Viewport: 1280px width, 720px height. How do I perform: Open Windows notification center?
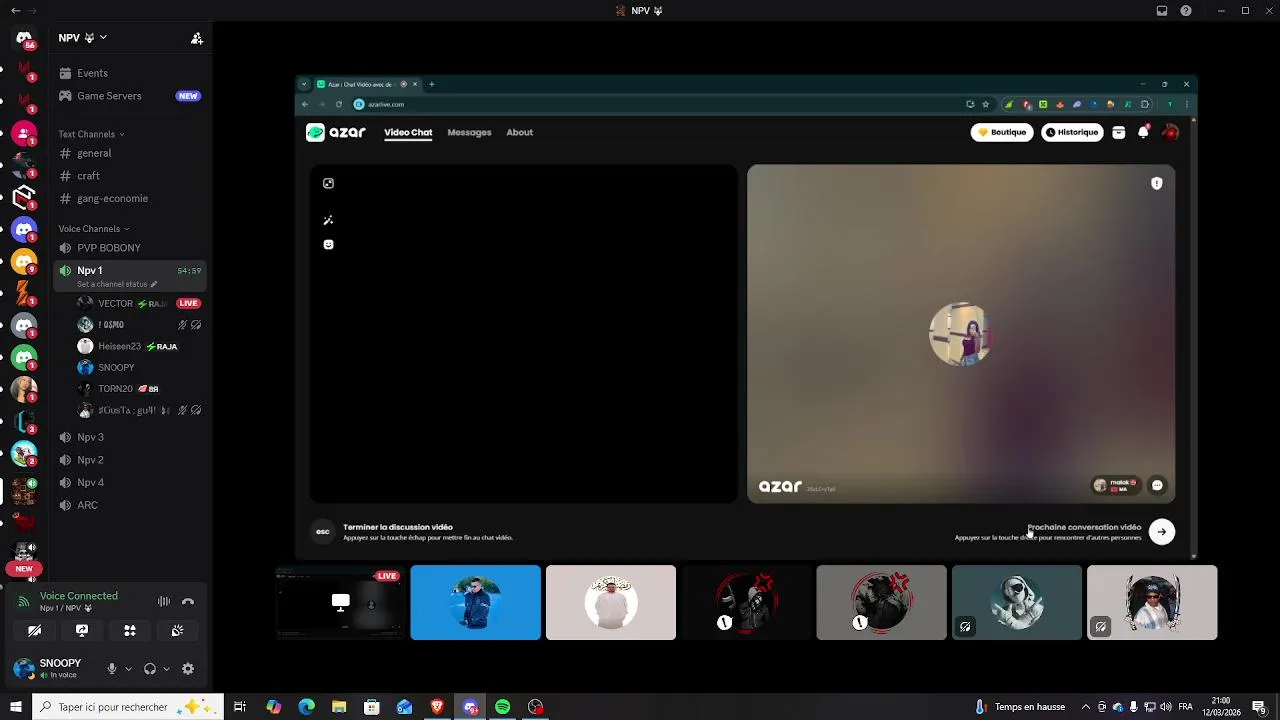[x=1259, y=707]
